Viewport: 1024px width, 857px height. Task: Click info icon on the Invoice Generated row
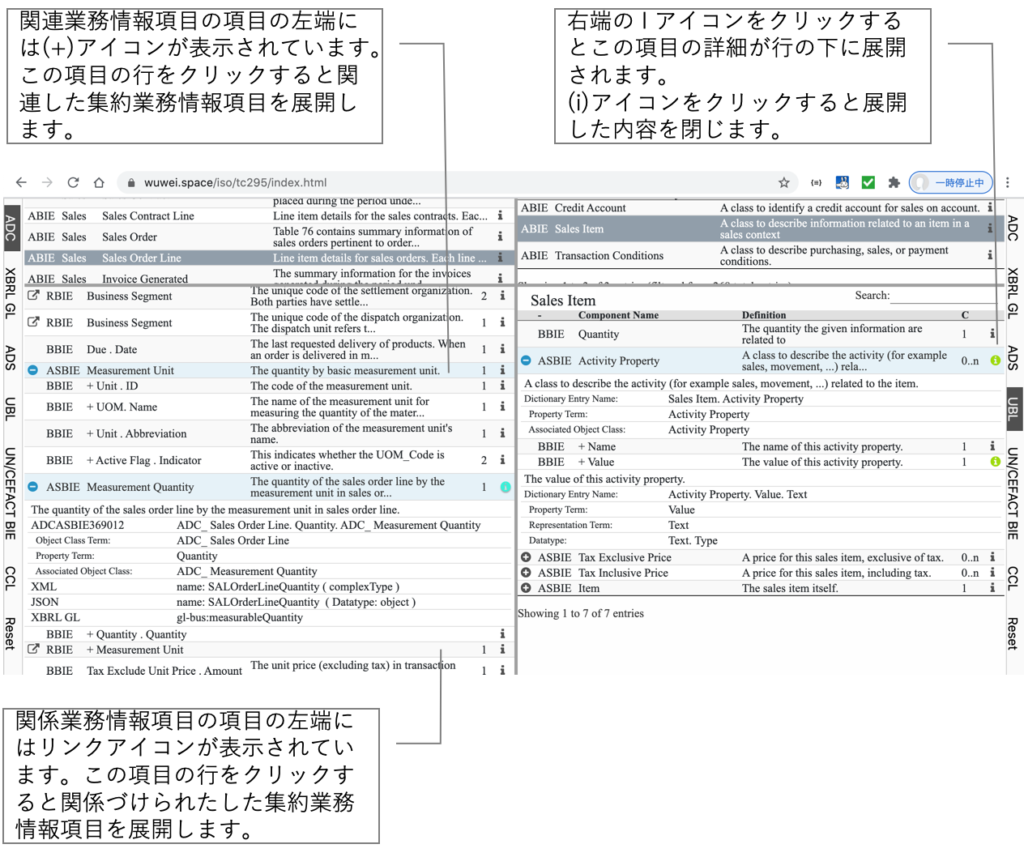[x=500, y=278]
